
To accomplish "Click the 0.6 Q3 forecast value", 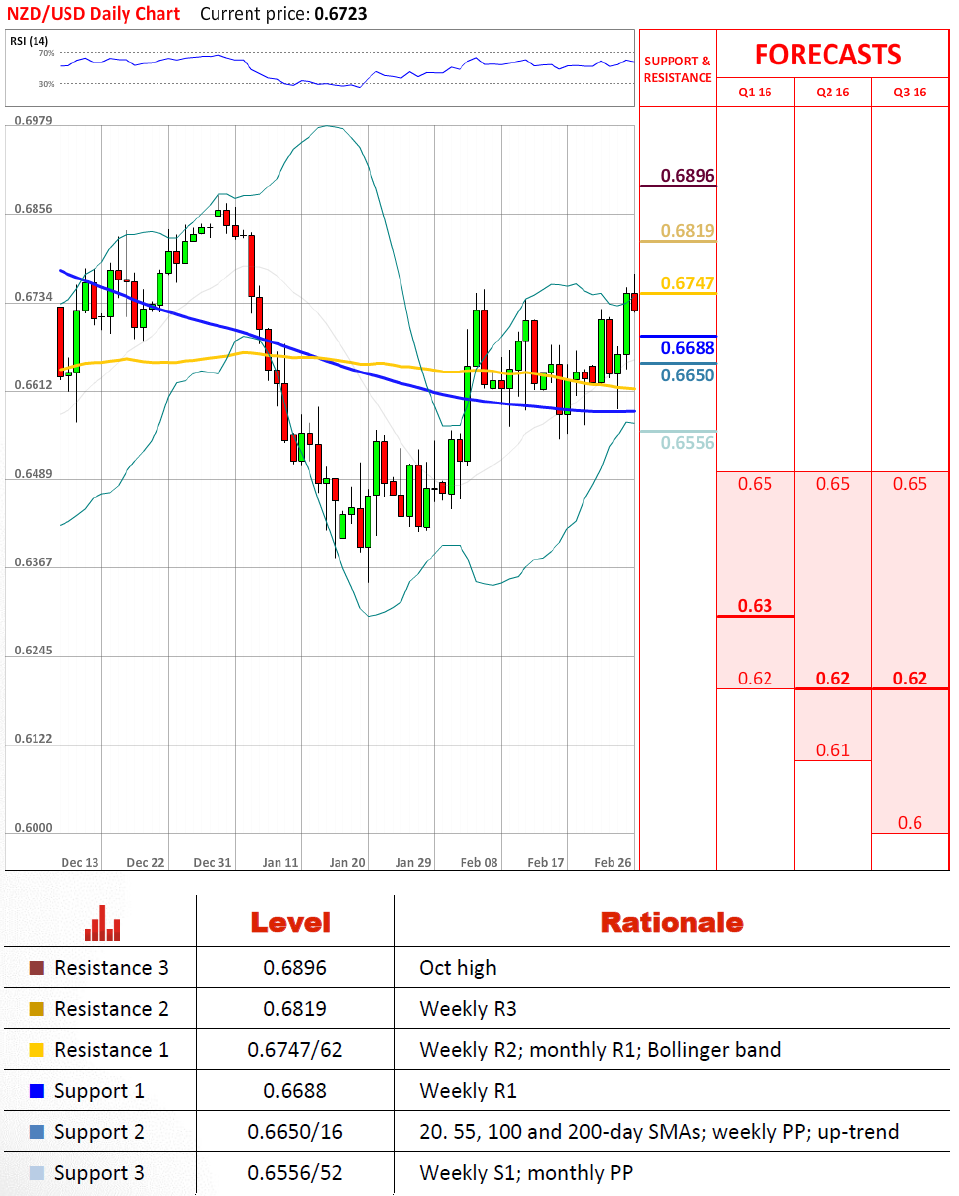I will click(x=909, y=823).
